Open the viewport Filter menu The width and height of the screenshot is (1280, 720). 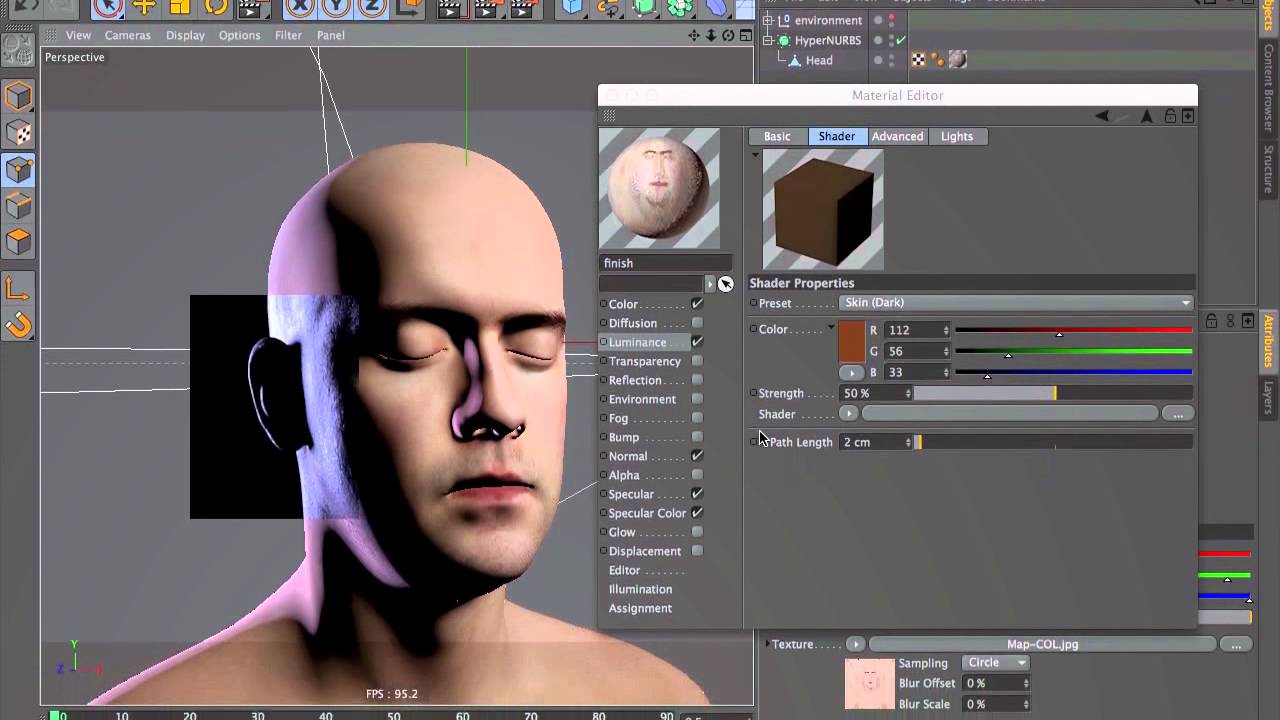[x=288, y=35]
